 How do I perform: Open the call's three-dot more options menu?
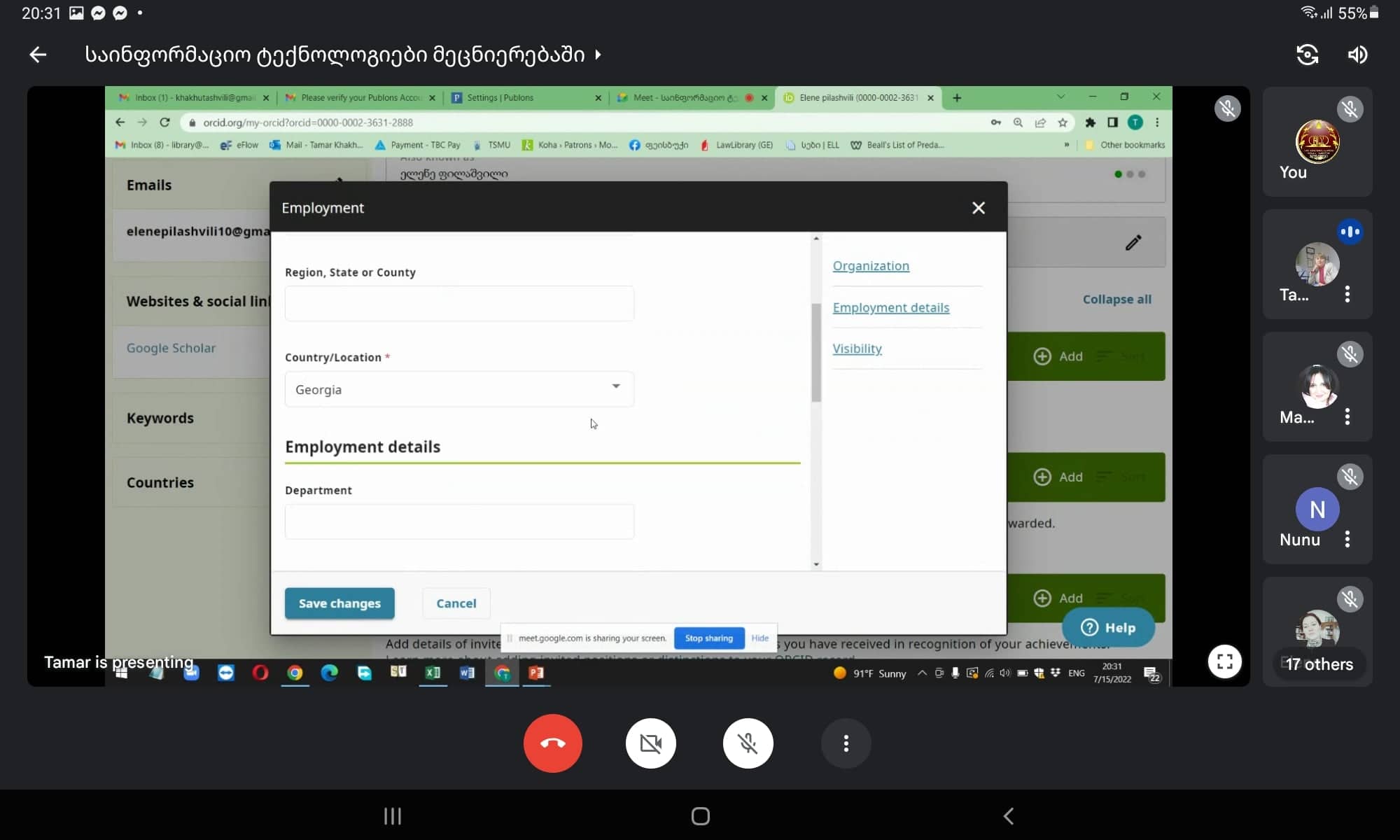(846, 743)
